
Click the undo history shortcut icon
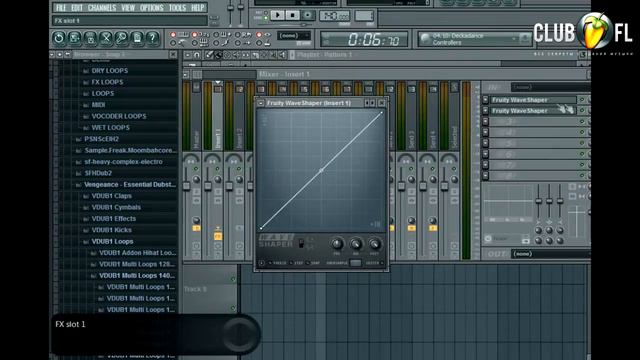[x=59, y=38]
